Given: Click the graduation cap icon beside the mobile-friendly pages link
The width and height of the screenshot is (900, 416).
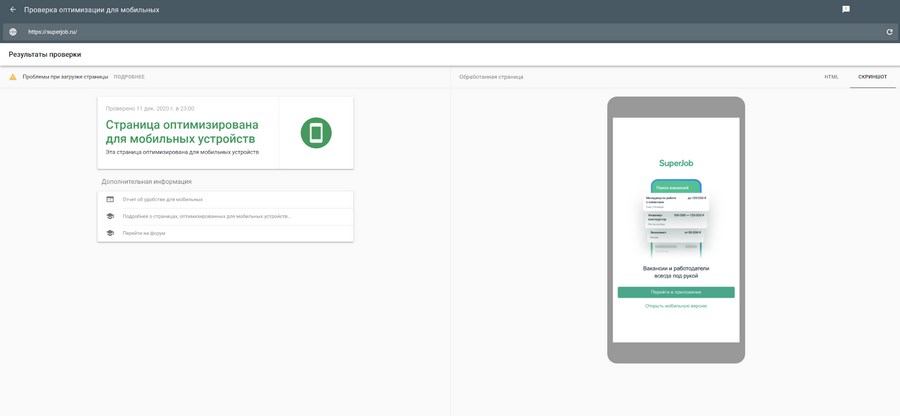Looking at the screenshot, I should click(x=110, y=216).
